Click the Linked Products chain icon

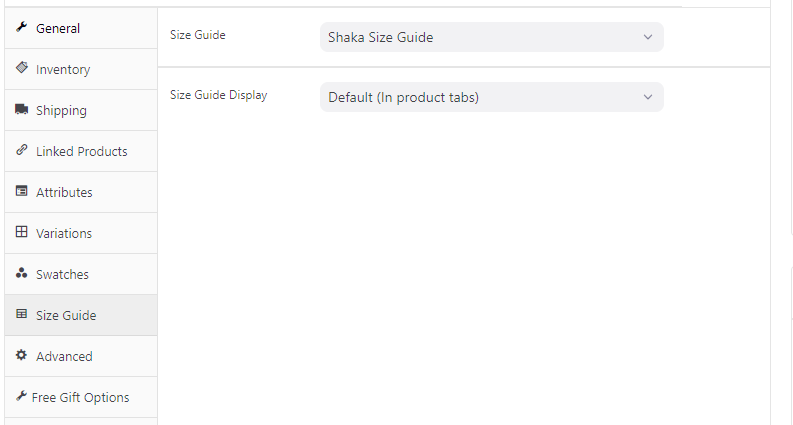[21, 150]
